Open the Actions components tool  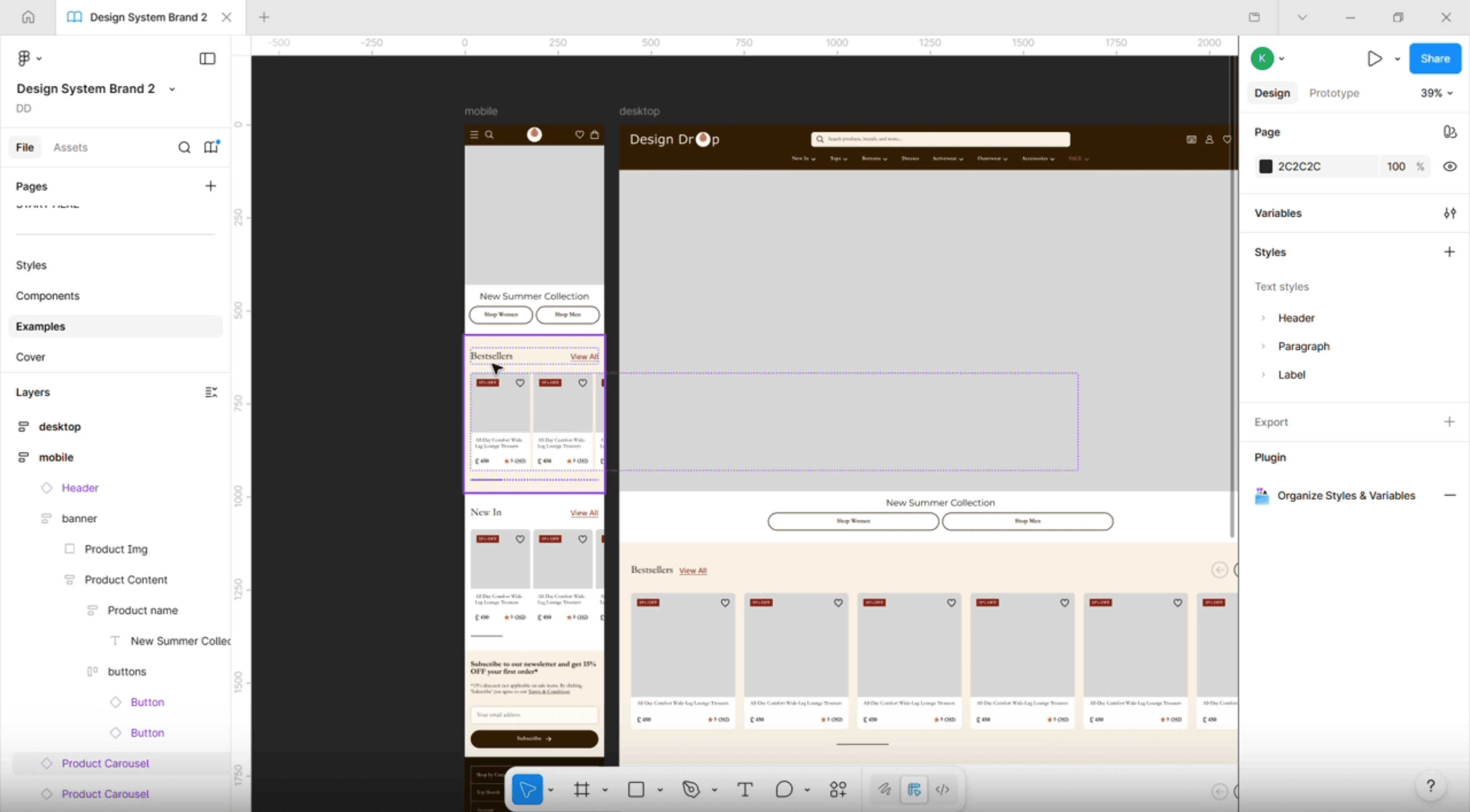coord(838,789)
